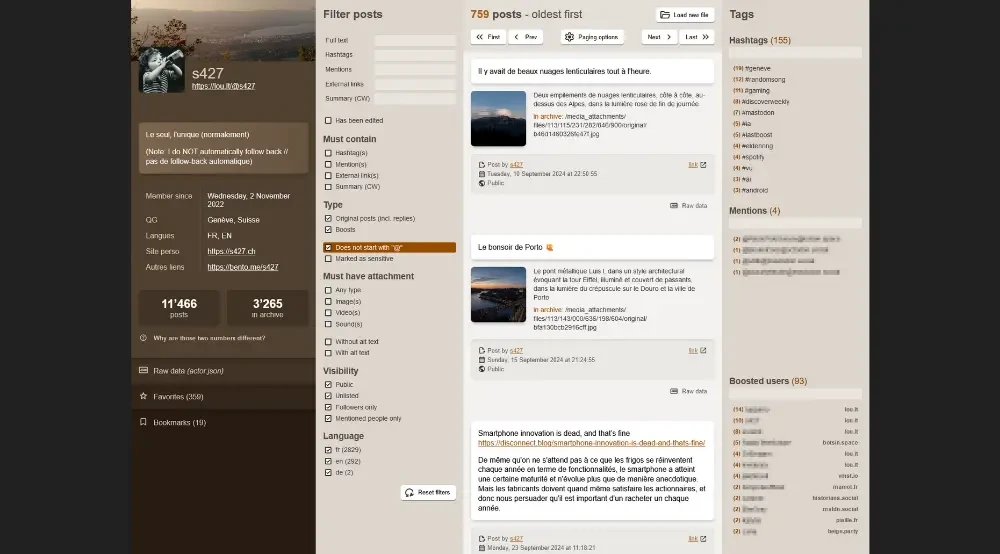The image size is (1000, 554).
Task: Open Paging options gear icon
Action: tap(569, 37)
